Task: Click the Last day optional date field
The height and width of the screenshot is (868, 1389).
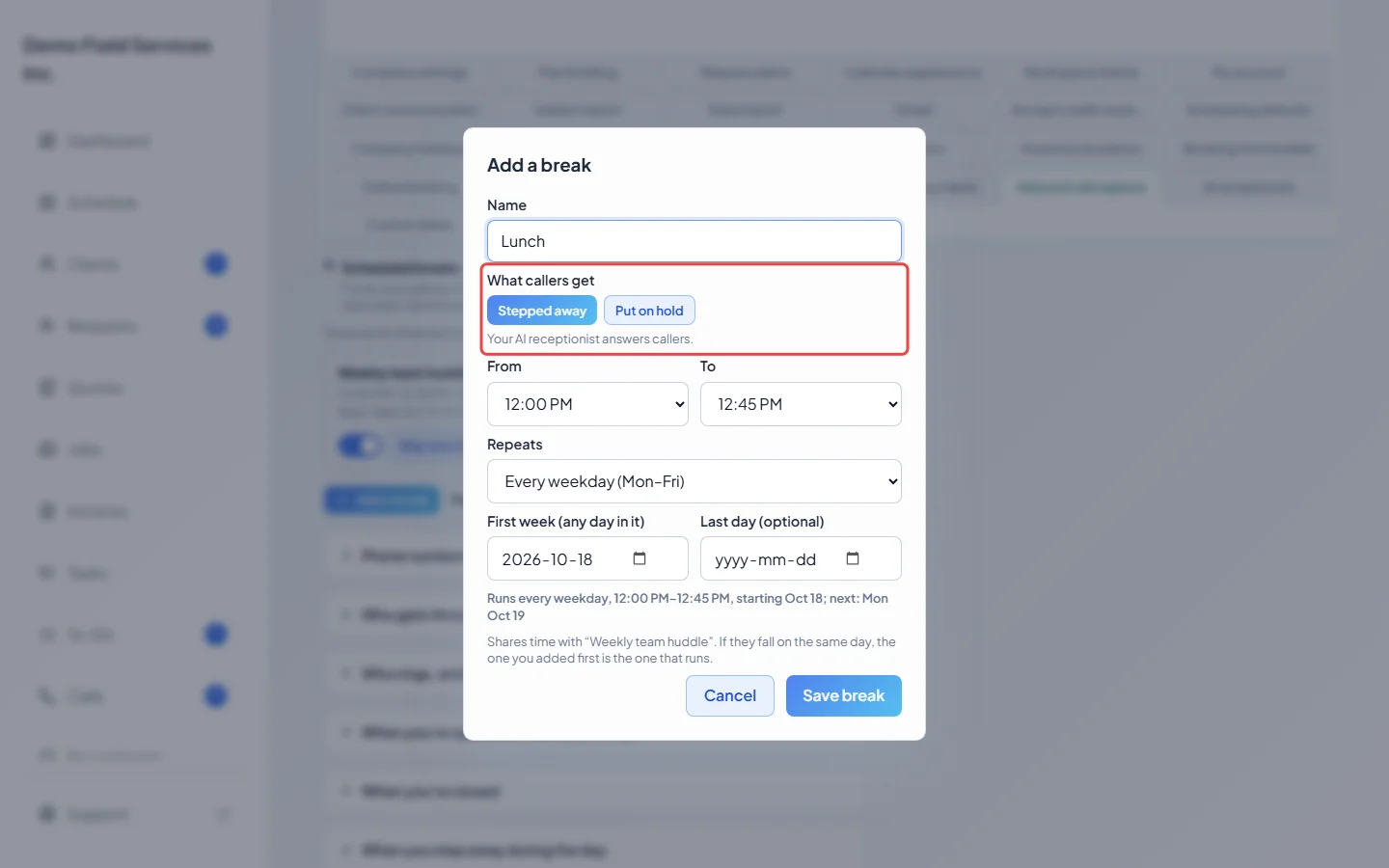Action: coord(801,558)
